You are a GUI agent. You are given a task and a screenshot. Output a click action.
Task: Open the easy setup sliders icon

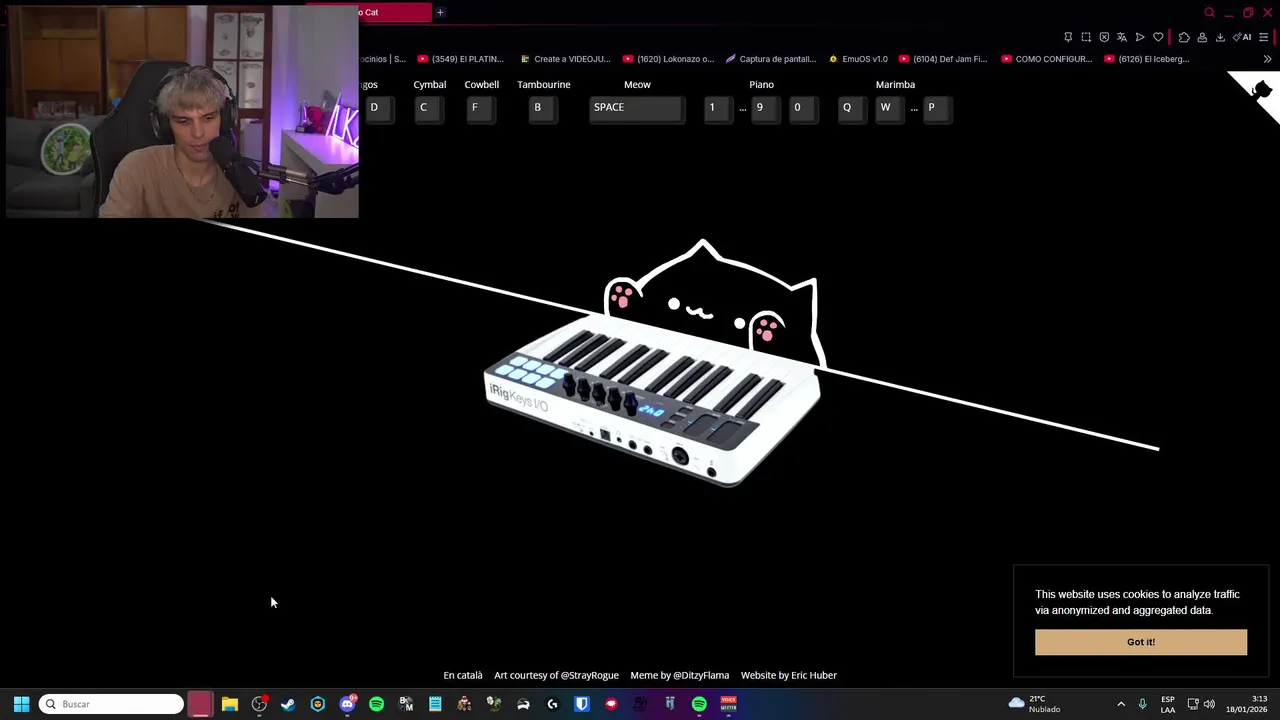tap(1264, 37)
